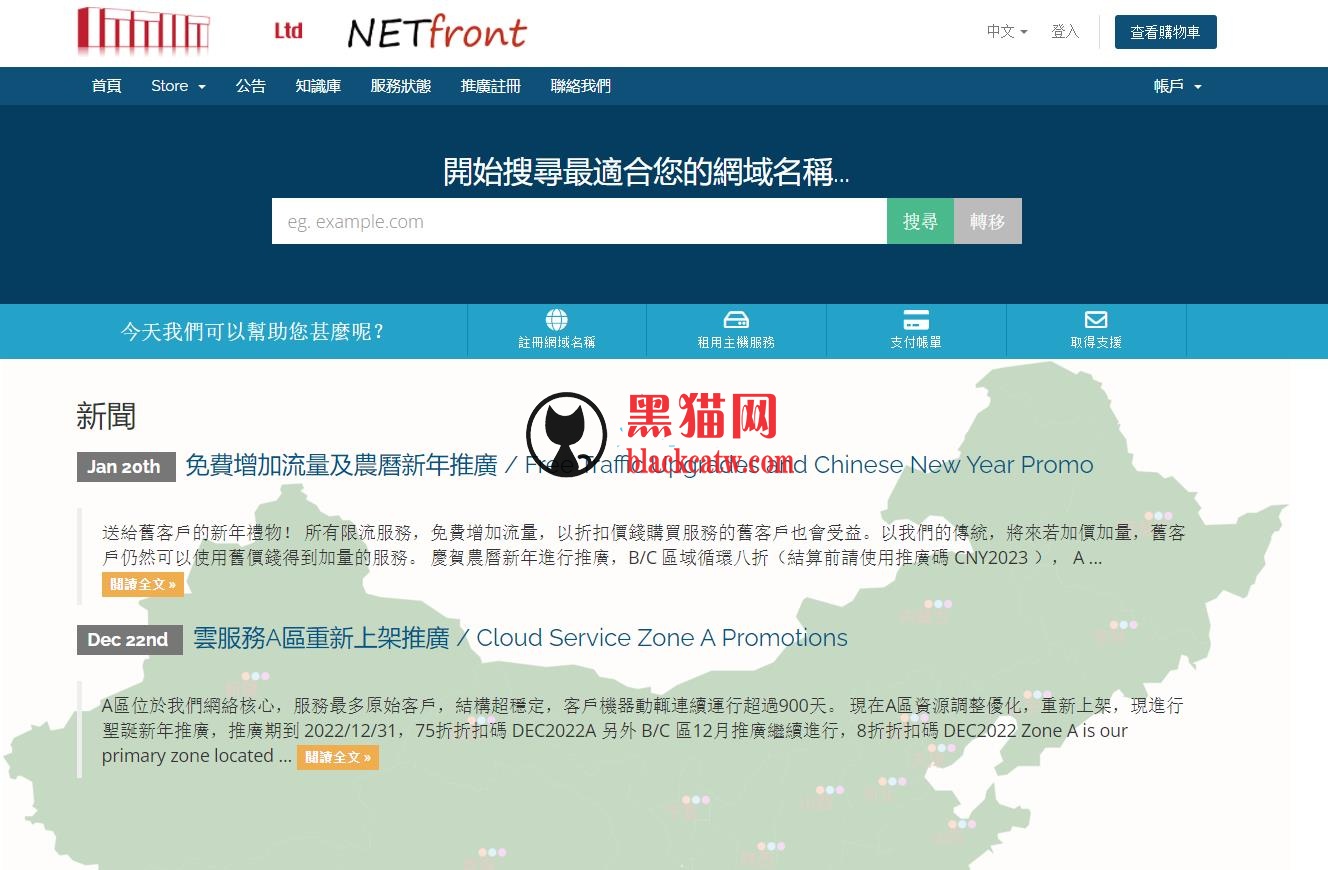This screenshot has height=870, width=1328.
Task: Click the server icon for hosting rental
Action: [736, 320]
